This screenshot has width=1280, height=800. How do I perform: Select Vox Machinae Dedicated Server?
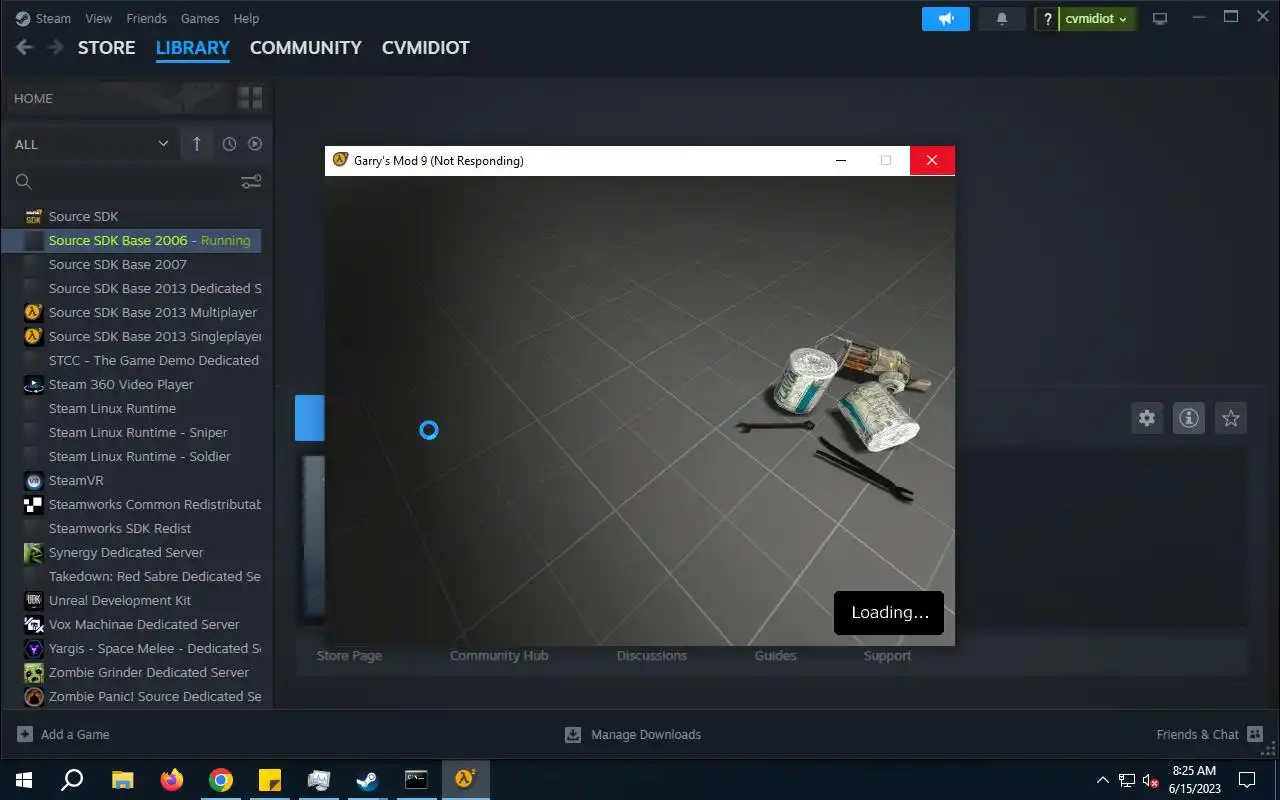coord(131,624)
